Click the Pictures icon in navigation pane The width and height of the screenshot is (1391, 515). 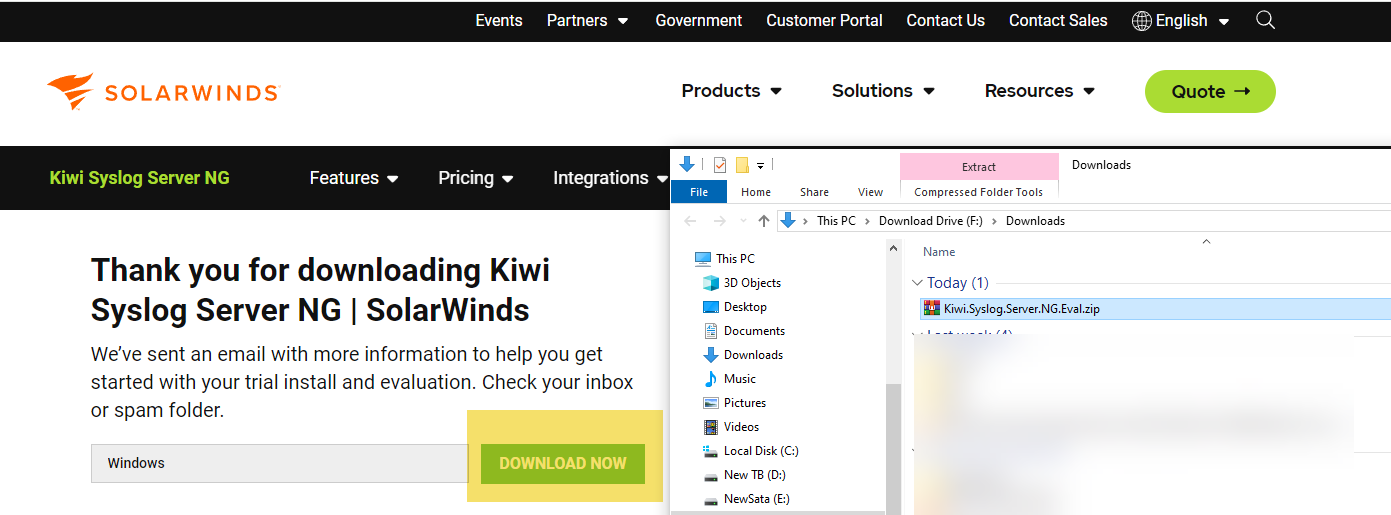click(x=711, y=403)
